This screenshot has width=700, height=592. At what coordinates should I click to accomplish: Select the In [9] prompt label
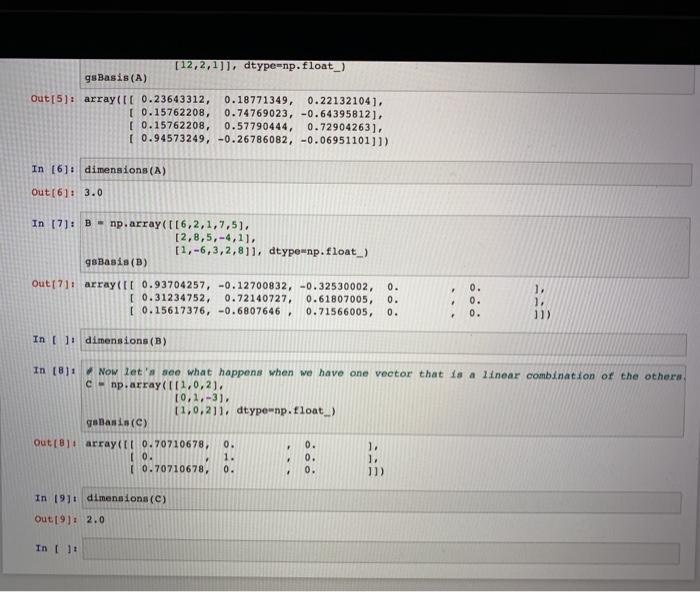[x=56, y=499]
